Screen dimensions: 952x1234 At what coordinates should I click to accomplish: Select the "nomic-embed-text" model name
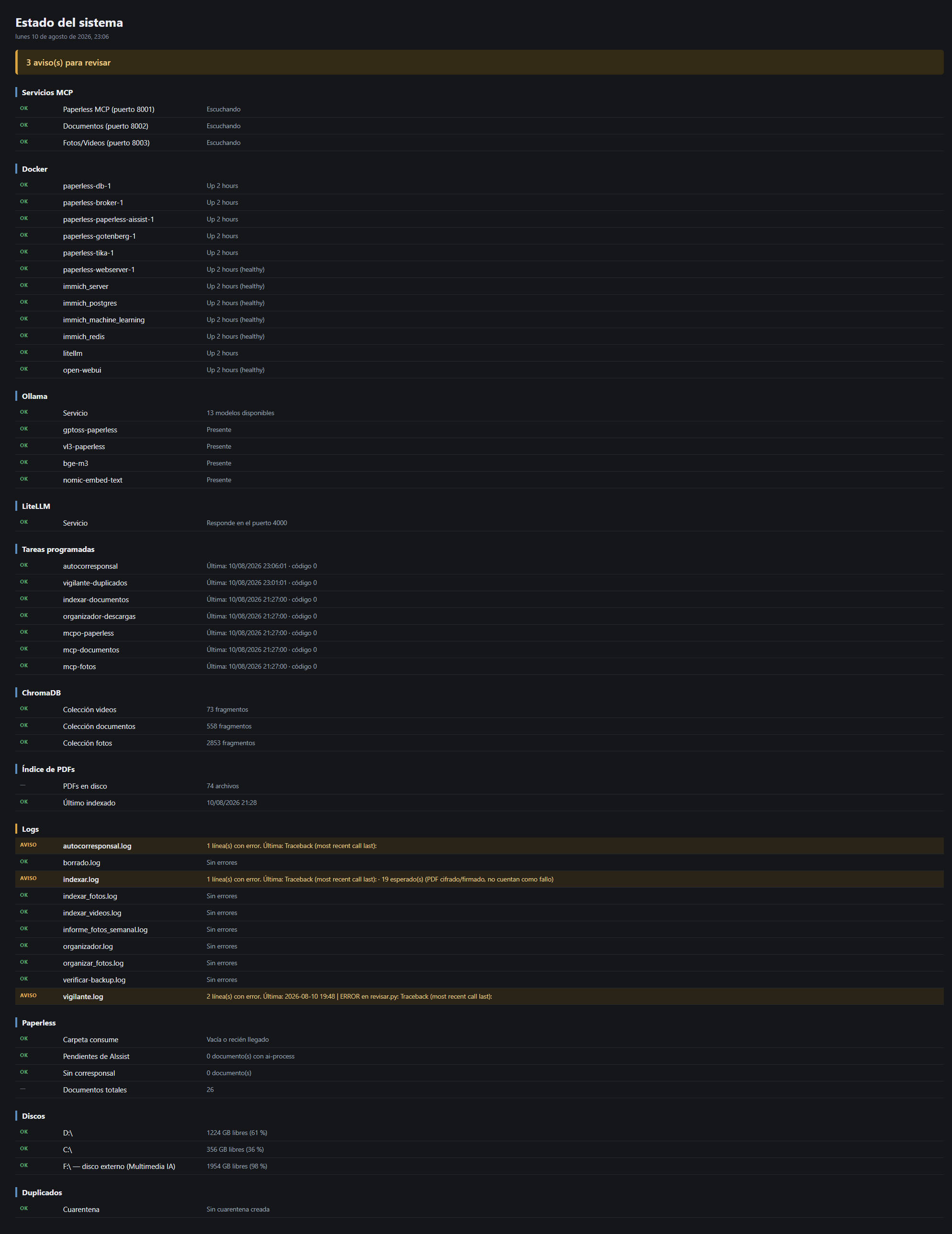[93, 480]
